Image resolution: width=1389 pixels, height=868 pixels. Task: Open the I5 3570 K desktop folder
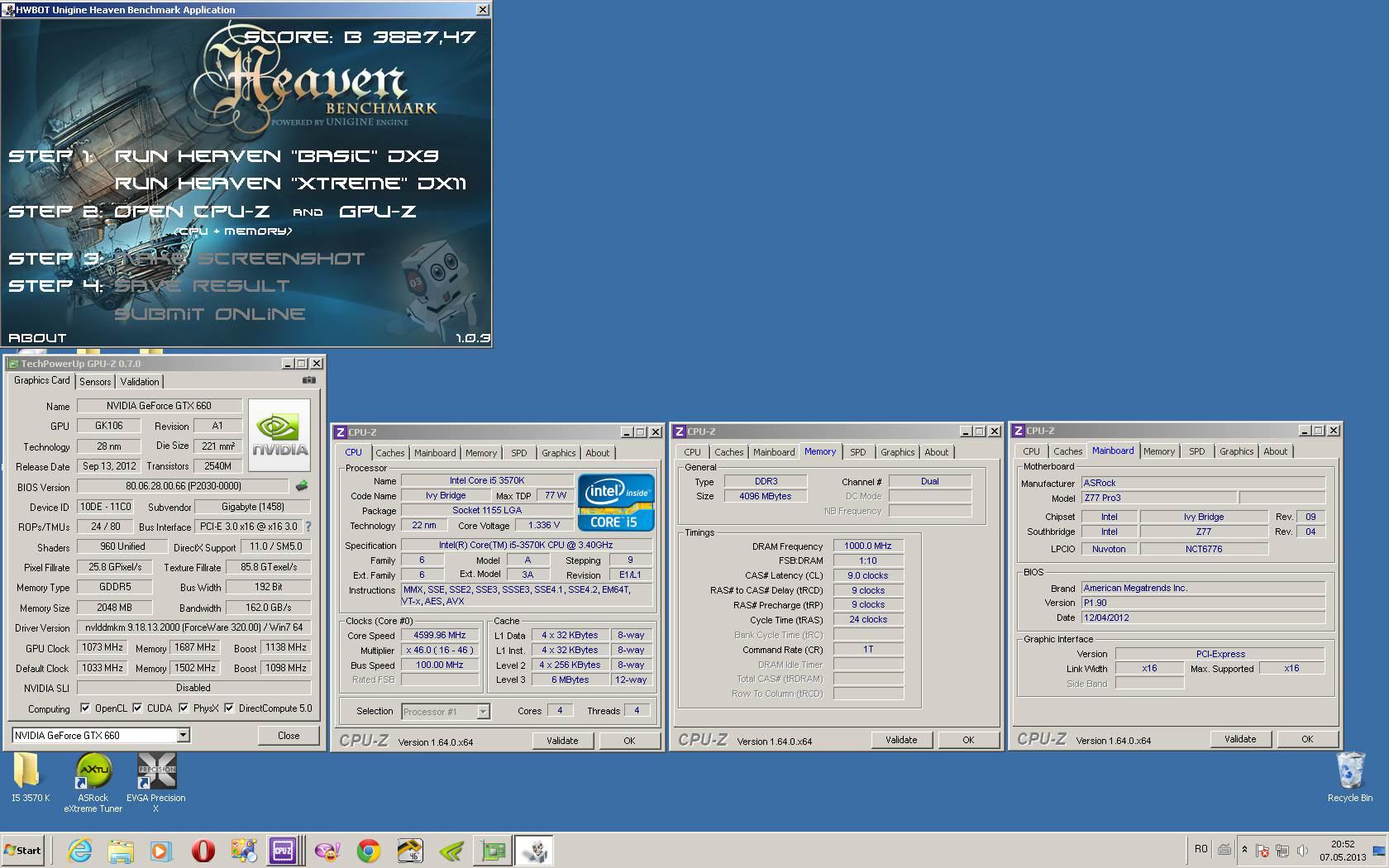point(30,779)
